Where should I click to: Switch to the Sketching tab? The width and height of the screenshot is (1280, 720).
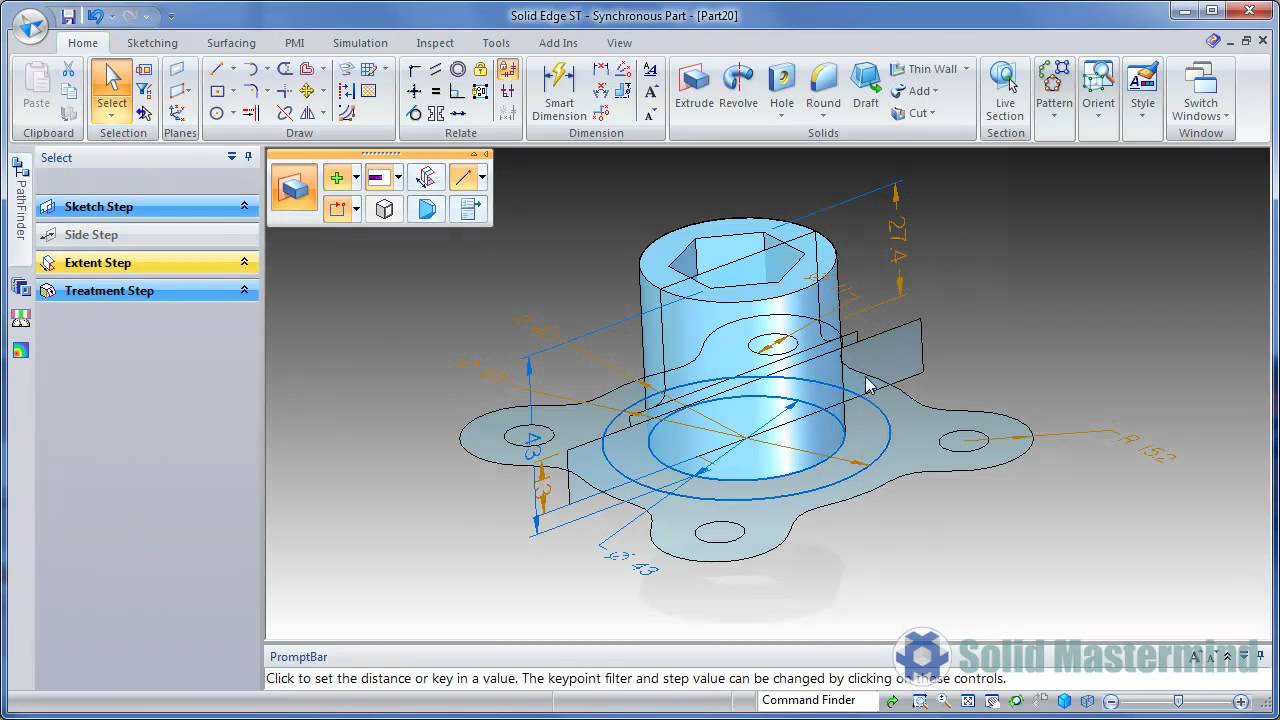(x=152, y=43)
